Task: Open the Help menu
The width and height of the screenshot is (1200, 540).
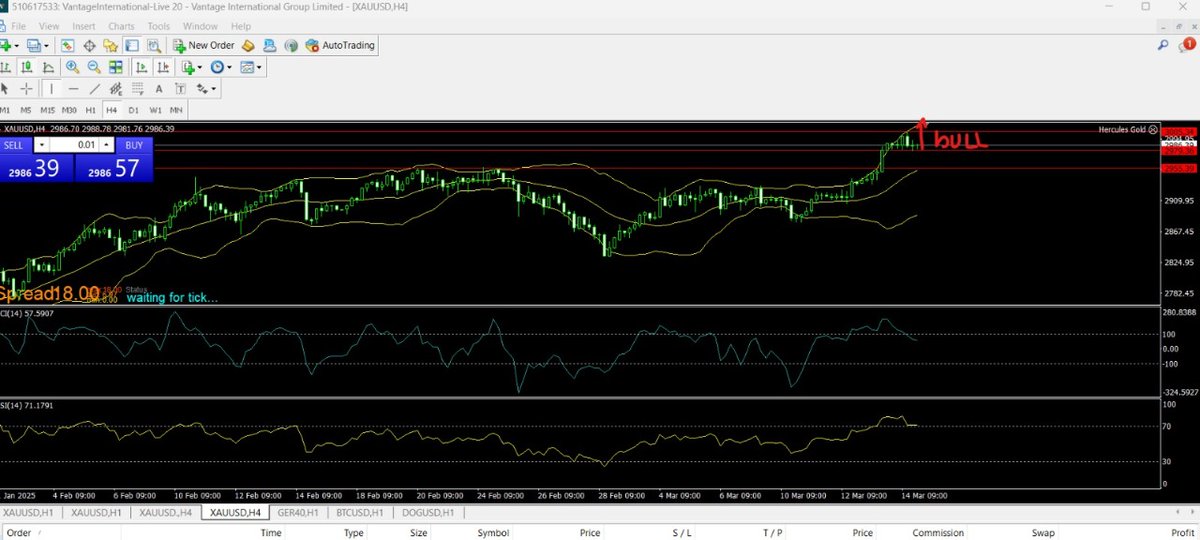Action: (x=241, y=26)
